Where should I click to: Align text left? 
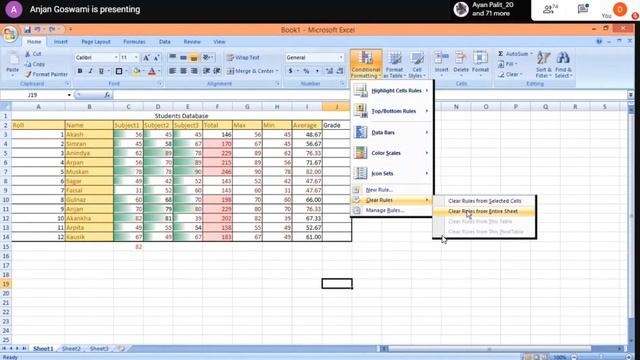173,71
